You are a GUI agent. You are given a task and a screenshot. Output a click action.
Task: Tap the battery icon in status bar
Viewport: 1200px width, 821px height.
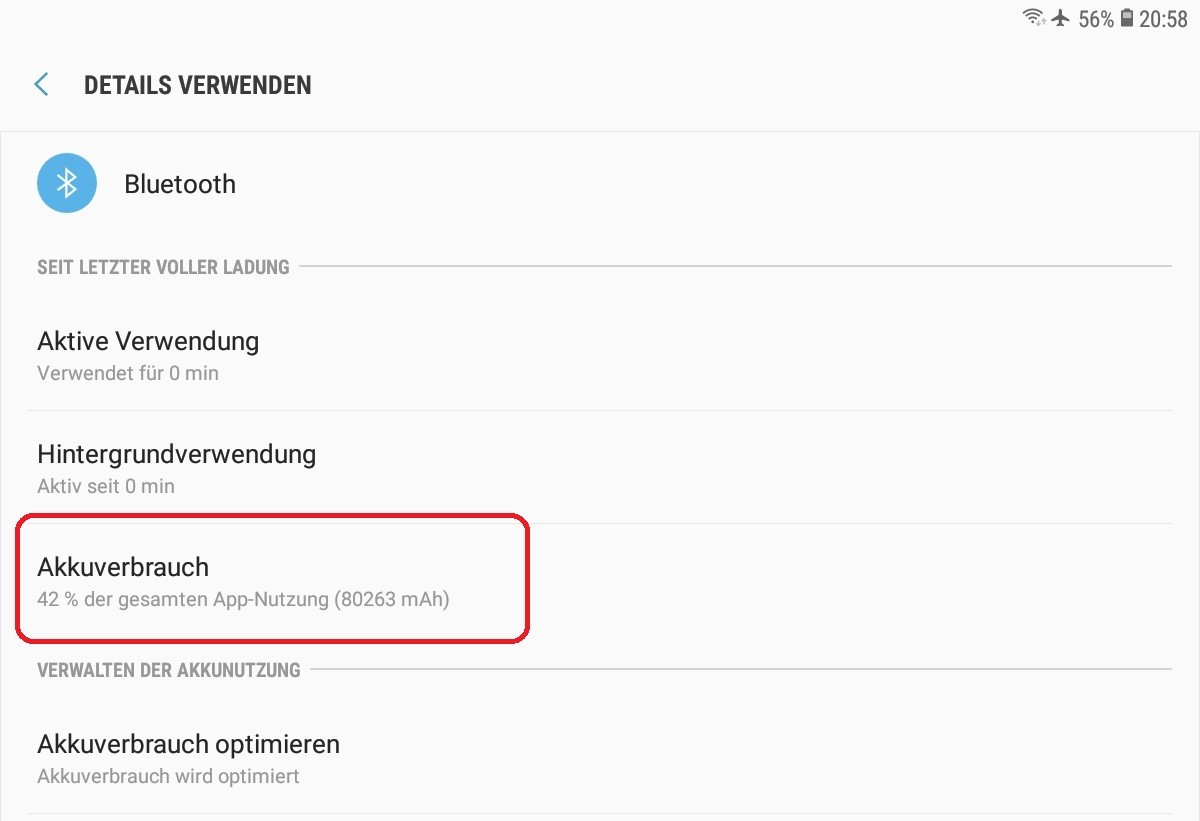pos(1127,18)
